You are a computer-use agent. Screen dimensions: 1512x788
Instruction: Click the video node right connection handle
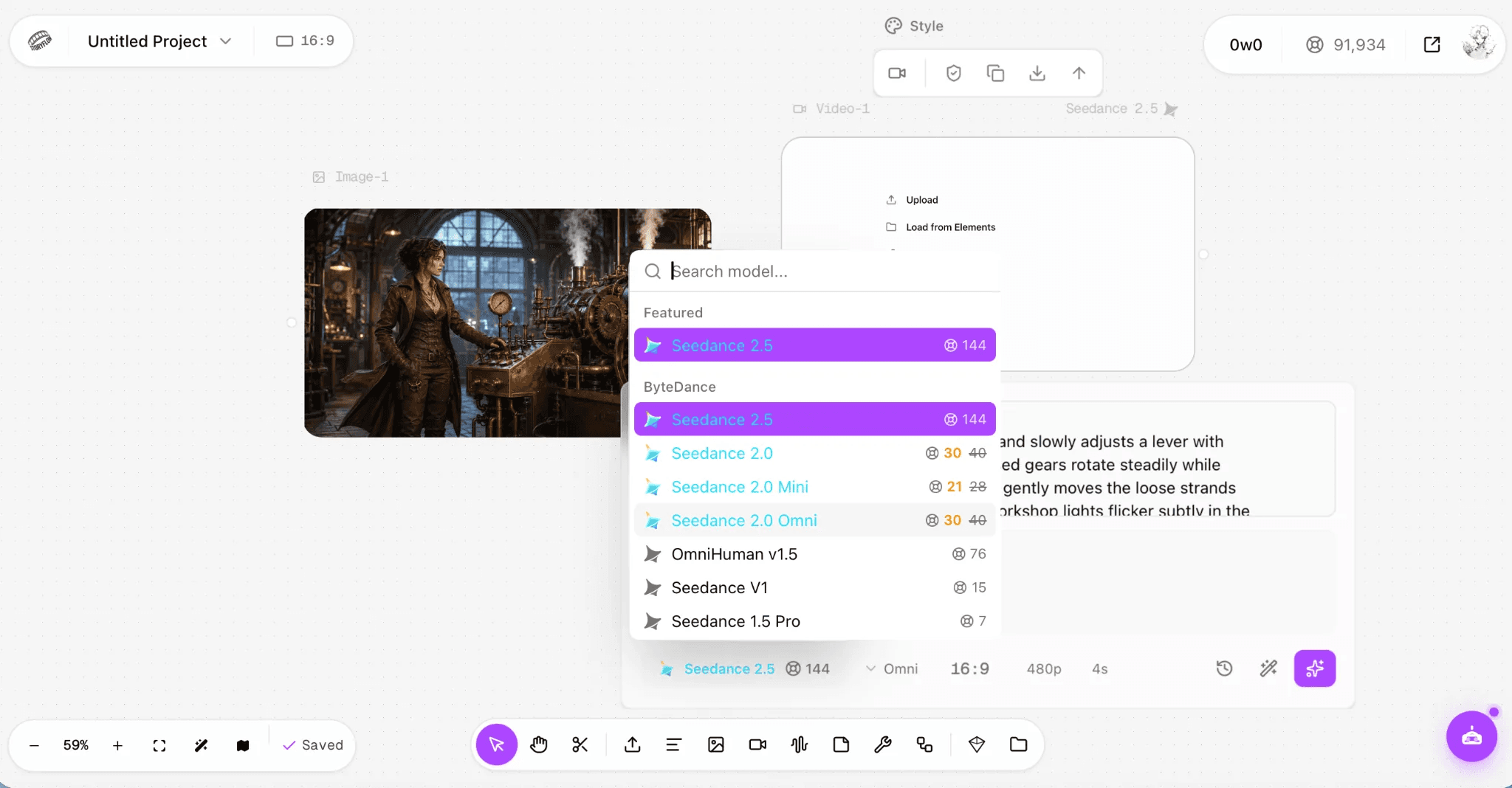(x=1203, y=254)
